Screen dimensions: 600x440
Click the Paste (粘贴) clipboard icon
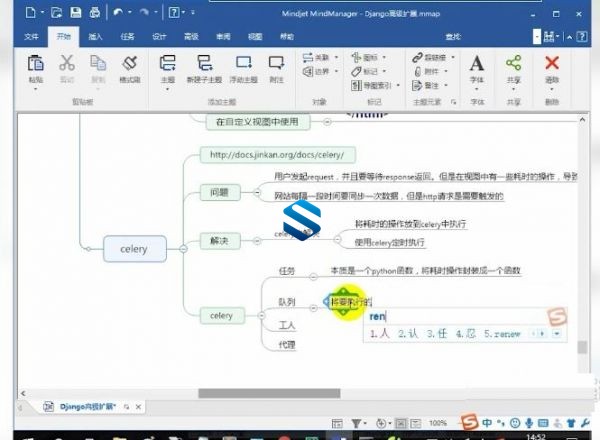pos(36,63)
